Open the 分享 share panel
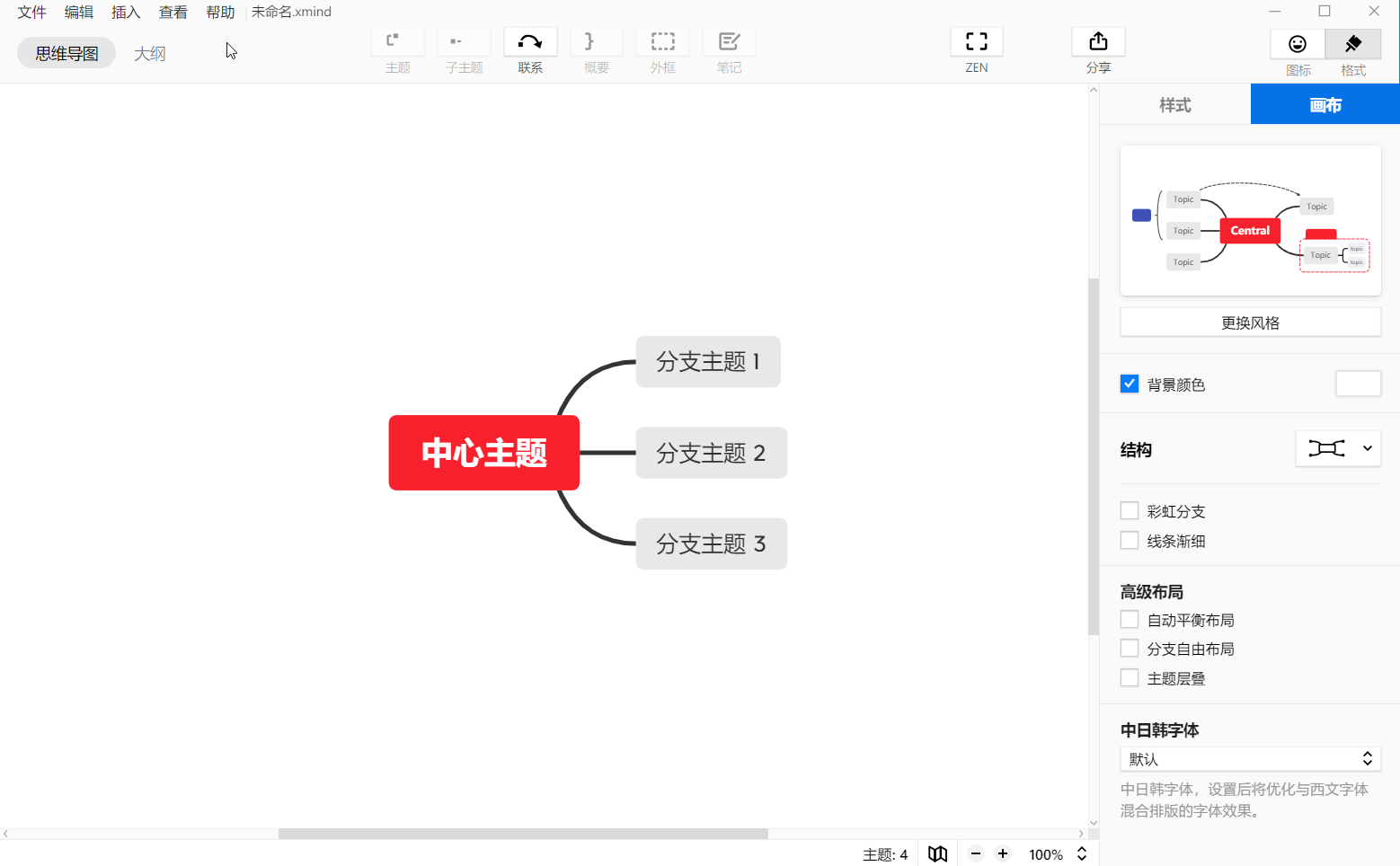 1098,49
